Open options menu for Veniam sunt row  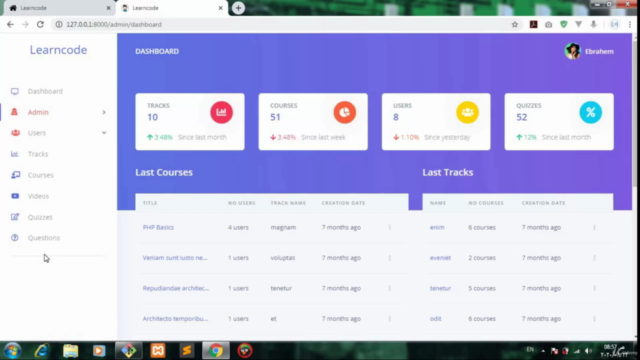[x=390, y=258]
